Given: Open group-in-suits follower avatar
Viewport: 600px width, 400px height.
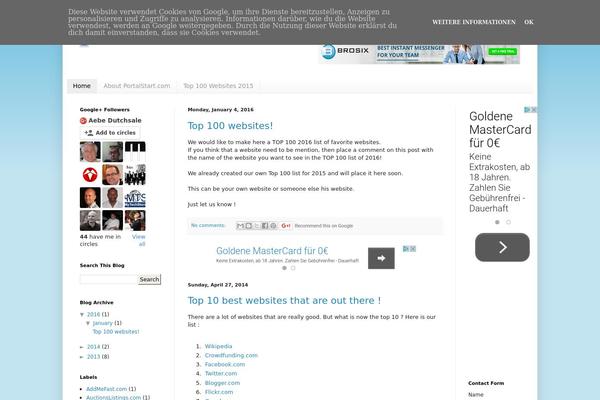Looking at the screenshot, I should 135,175.
